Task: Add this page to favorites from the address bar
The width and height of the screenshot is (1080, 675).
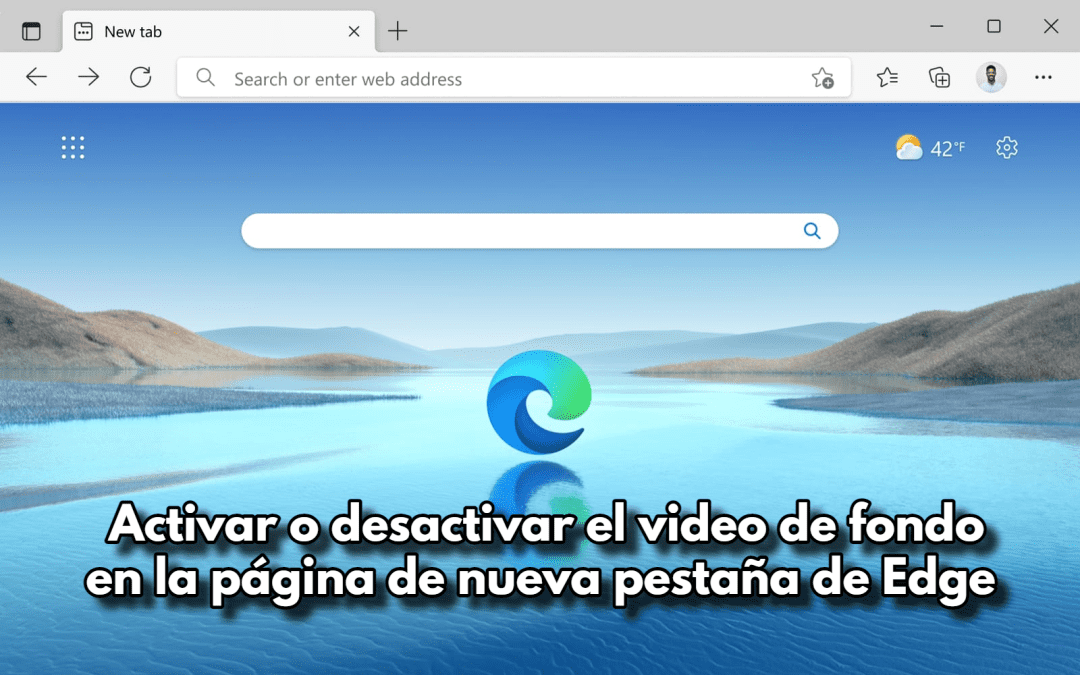Action: [x=822, y=77]
